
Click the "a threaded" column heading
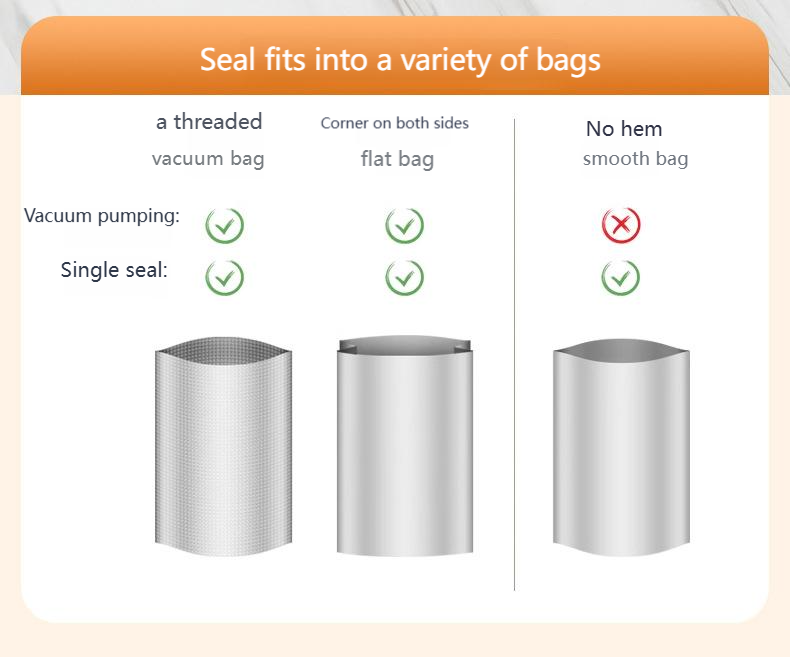[x=209, y=122]
